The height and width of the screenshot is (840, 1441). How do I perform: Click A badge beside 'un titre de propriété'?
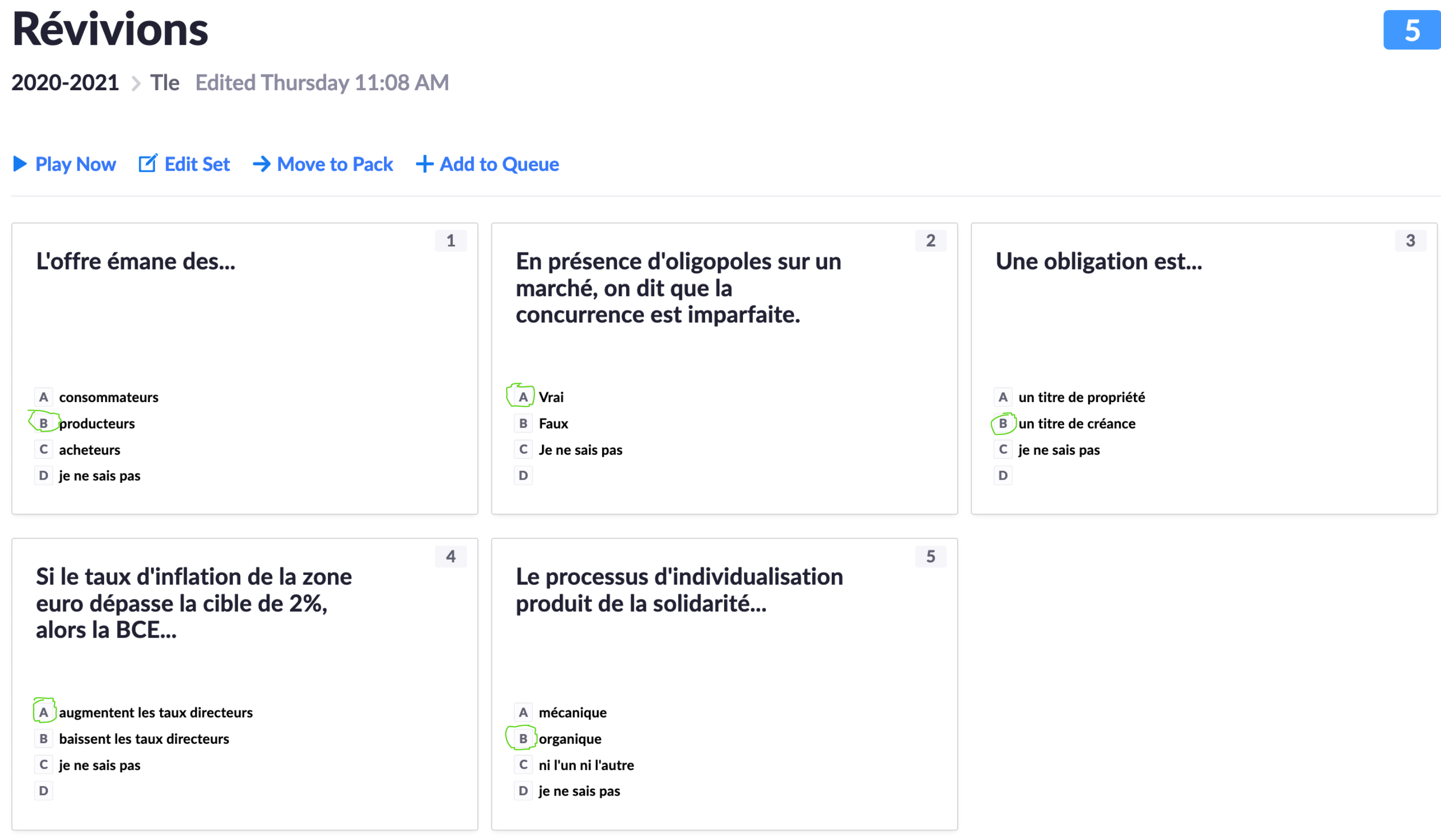(x=1003, y=397)
